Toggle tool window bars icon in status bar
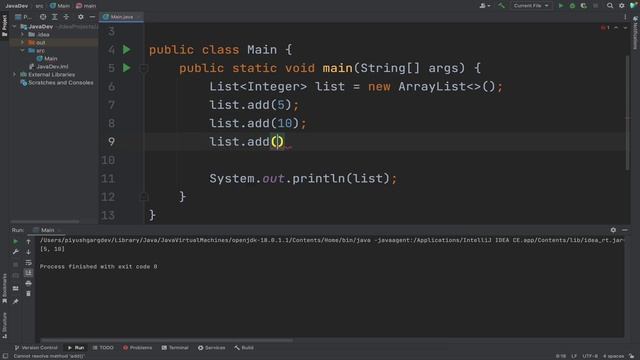The height and width of the screenshot is (360, 640). pos(5,356)
